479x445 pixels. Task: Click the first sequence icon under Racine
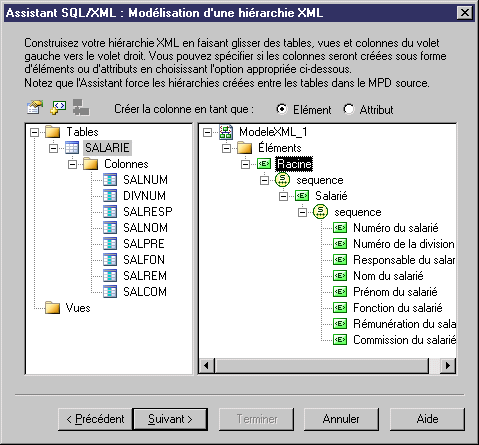pos(282,180)
